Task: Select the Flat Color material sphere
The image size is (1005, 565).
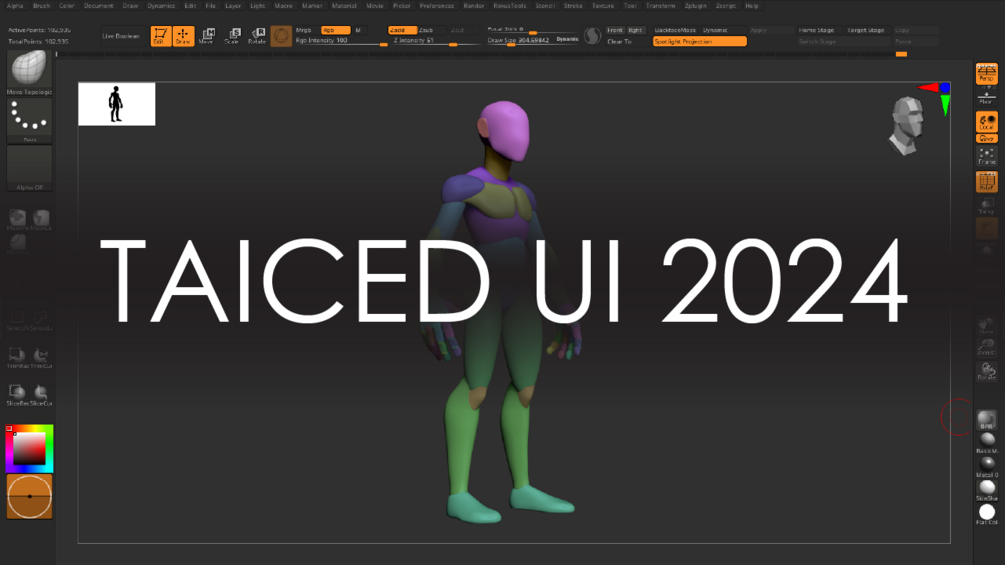Action: coord(987,514)
